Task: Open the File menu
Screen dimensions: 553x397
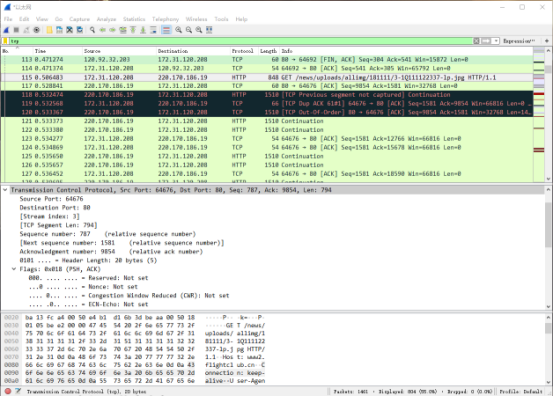Action: click(x=8, y=19)
